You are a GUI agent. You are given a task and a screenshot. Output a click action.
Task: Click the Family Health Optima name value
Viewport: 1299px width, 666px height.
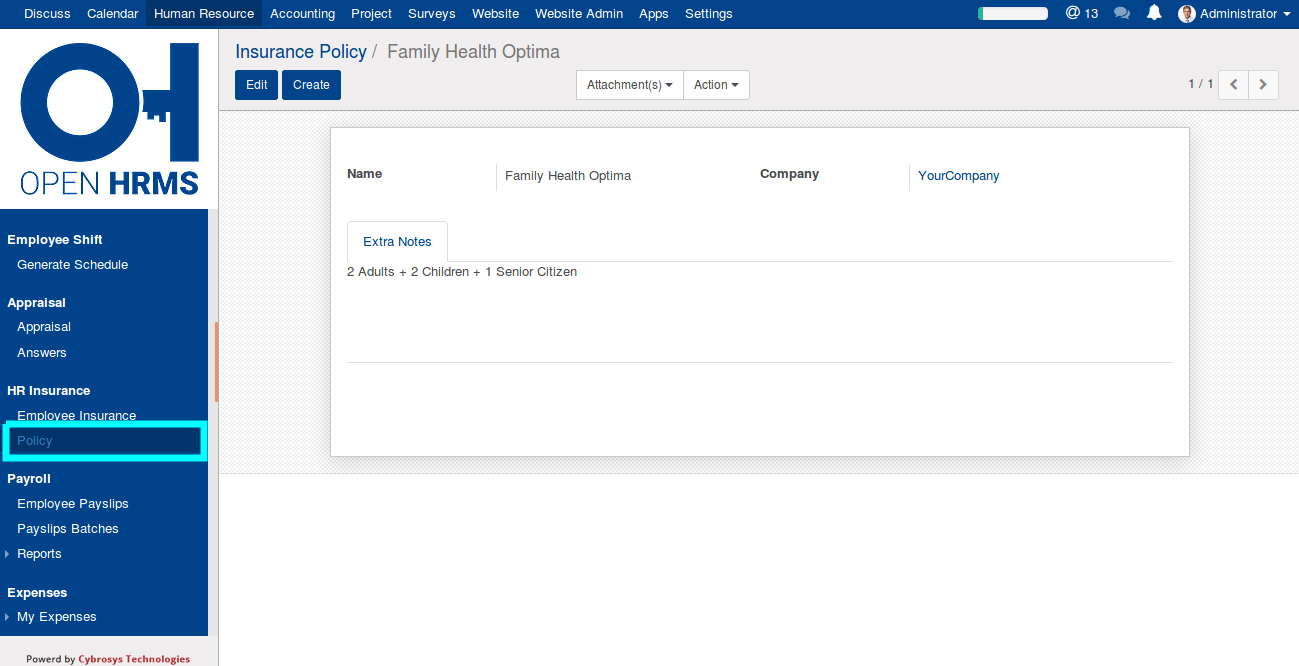pyautogui.click(x=568, y=176)
